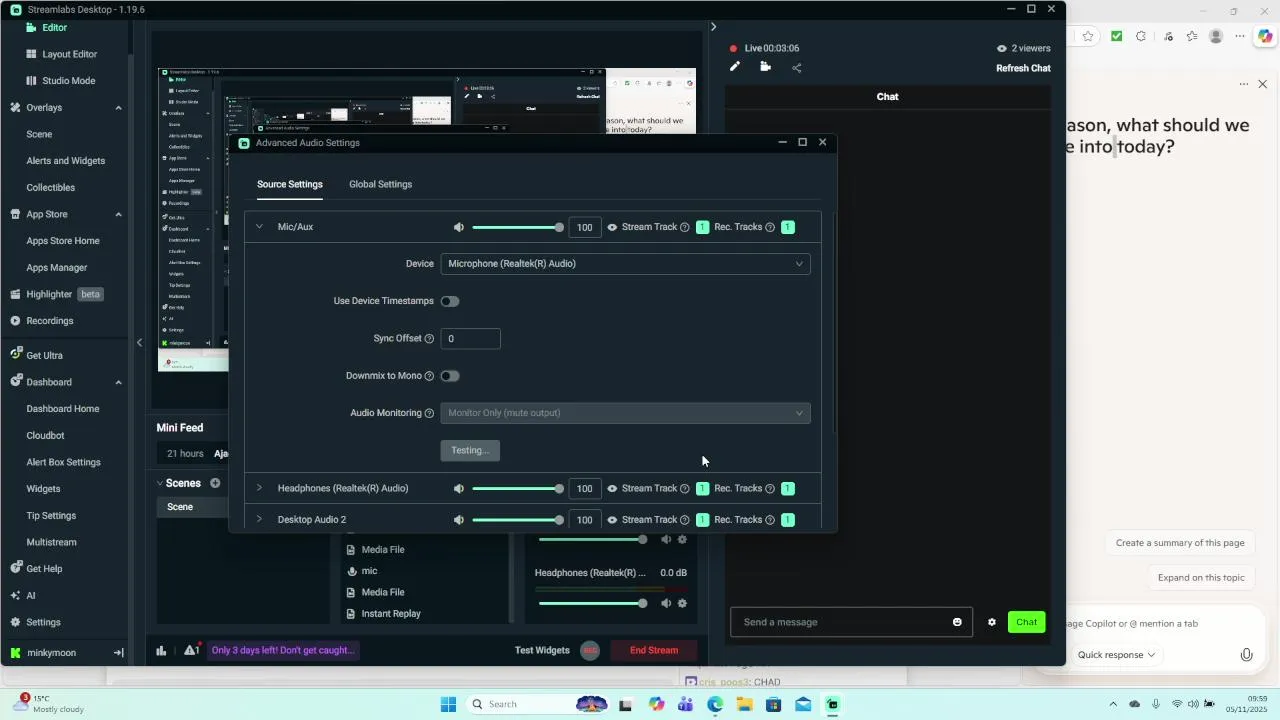
Task: Click the Send a message chat field
Action: point(851,622)
